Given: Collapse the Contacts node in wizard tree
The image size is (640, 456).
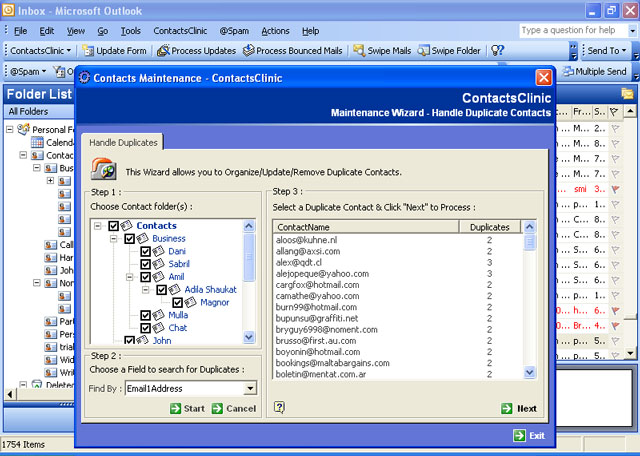Looking at the screenshot, I should coord(98,225).
